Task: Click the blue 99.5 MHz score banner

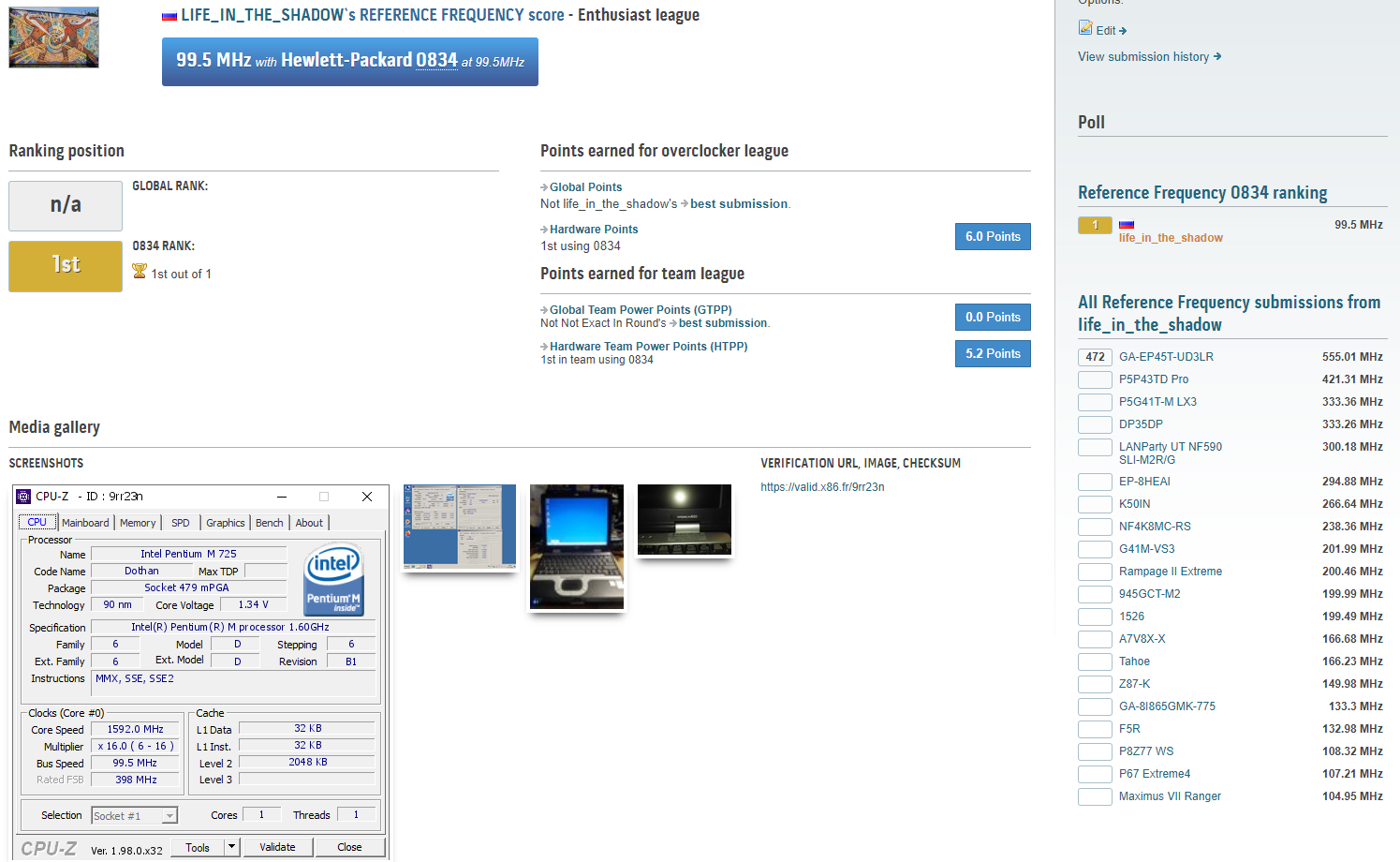Action: (350, 62)
